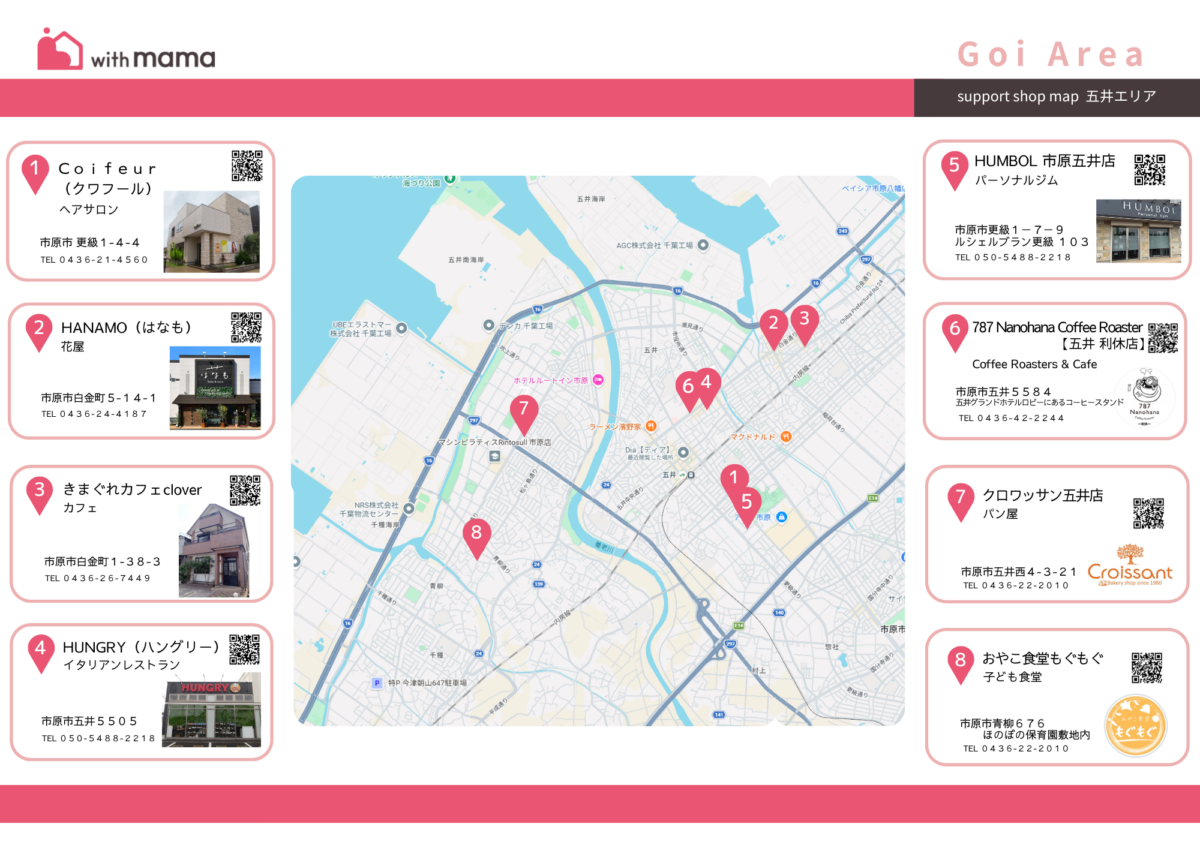Select map pin number 5 on the map
Screen dimensions: 1200x848
tap(745, 507)
